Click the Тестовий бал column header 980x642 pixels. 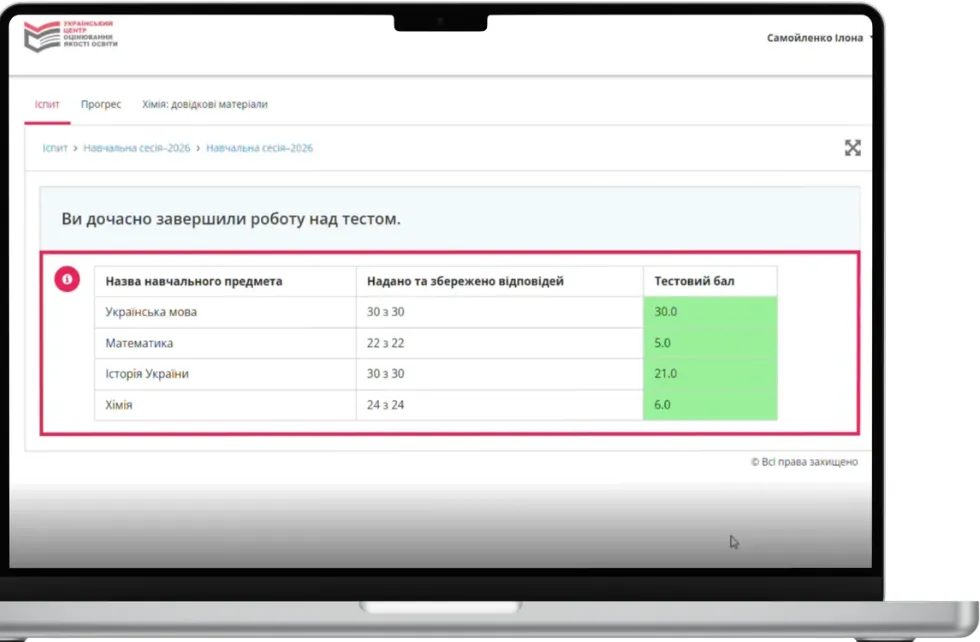coord(710,281)
